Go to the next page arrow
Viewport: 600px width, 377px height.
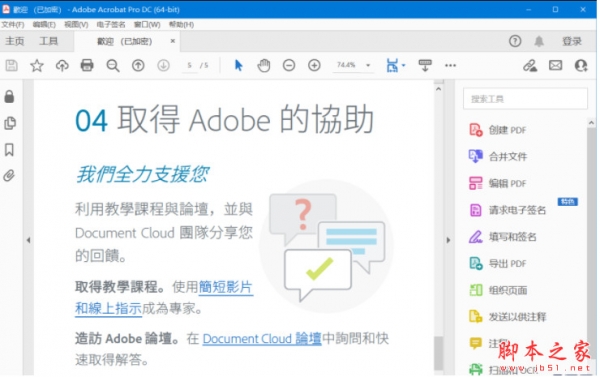coord(163,65)
